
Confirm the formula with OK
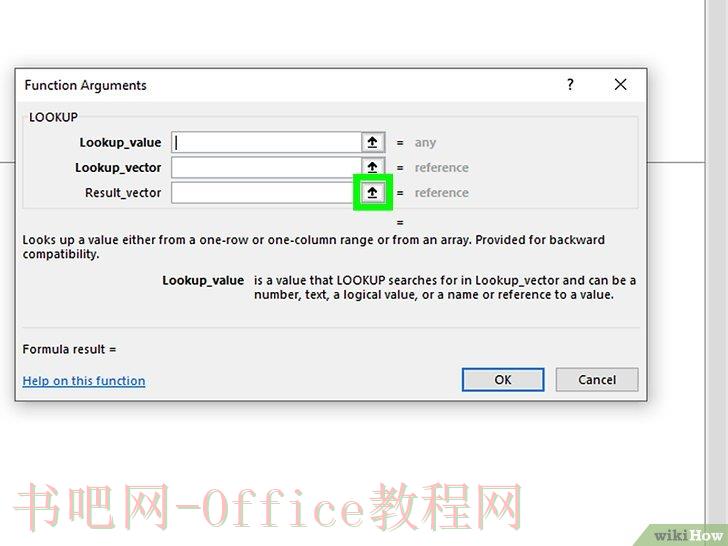click(x=503, y=380)
